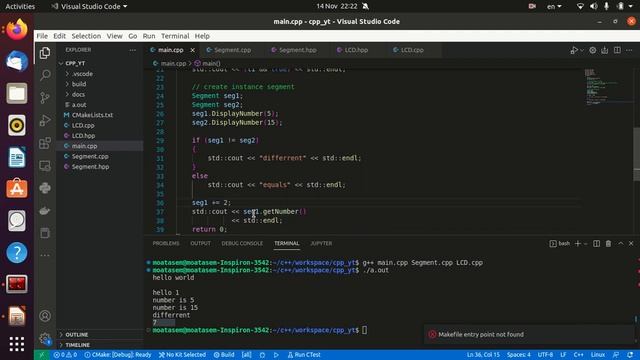Kill terminal with trash icon
640x360 pixels.
point(608,244)
